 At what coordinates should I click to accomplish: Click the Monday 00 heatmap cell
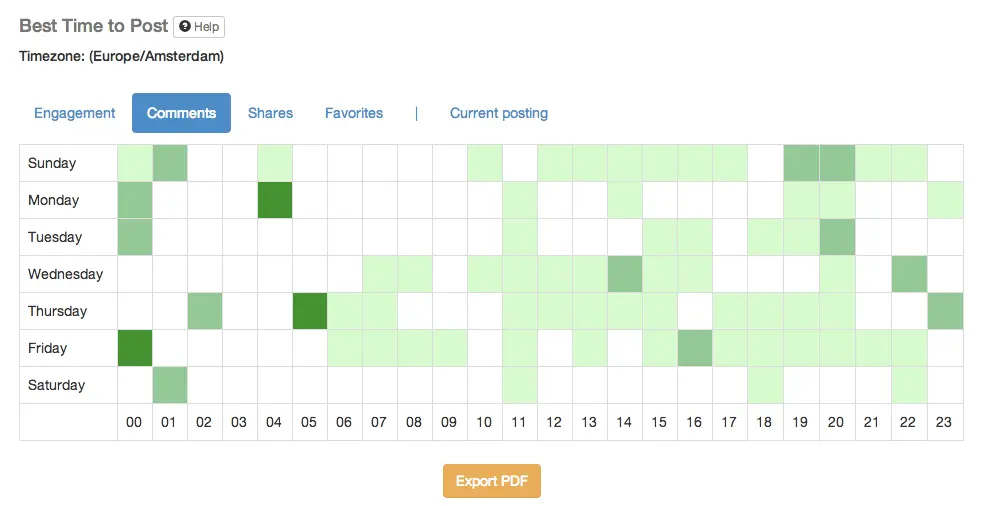[135, 200]
